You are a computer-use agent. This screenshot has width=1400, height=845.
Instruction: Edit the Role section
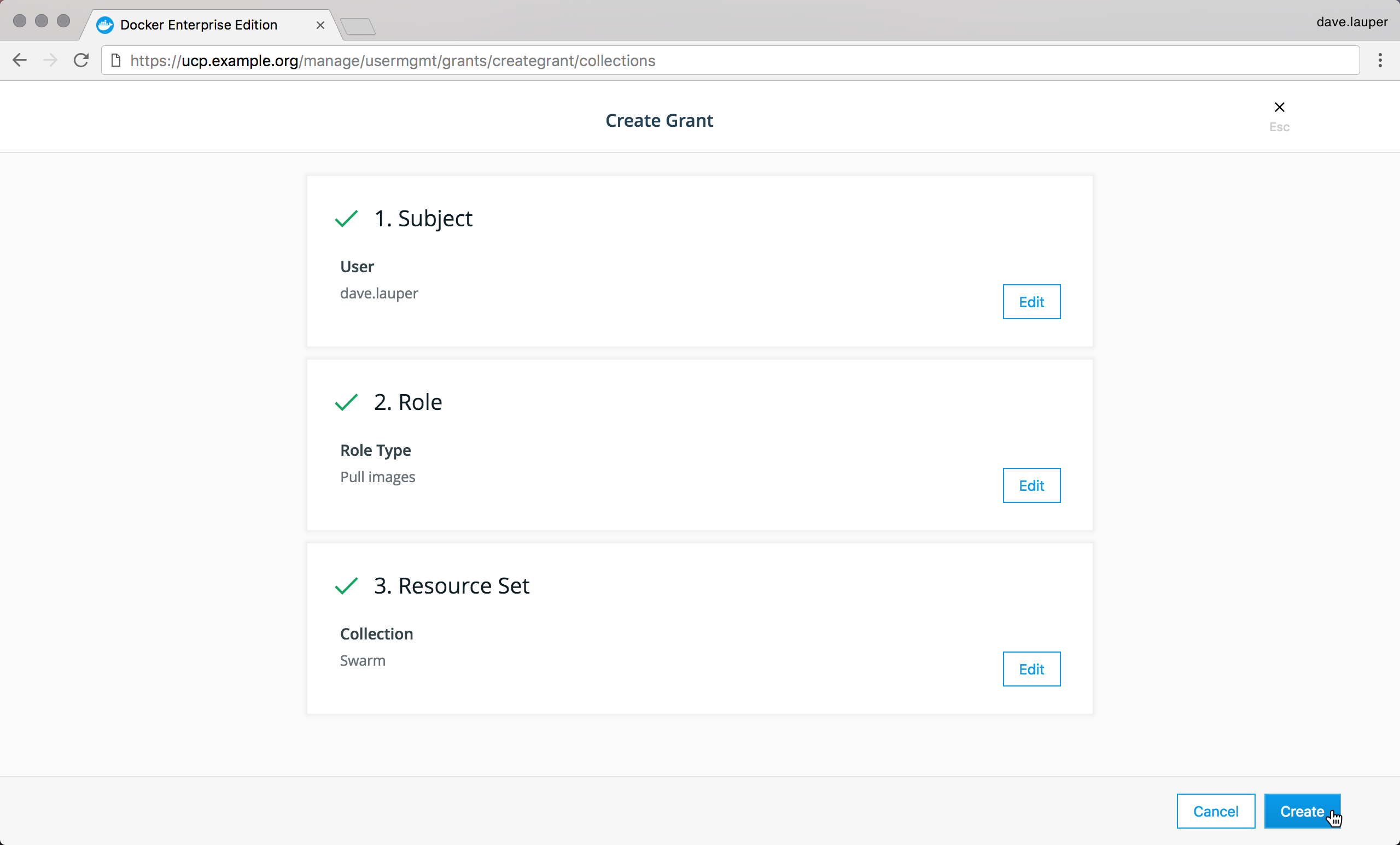tap(1031, 485)
